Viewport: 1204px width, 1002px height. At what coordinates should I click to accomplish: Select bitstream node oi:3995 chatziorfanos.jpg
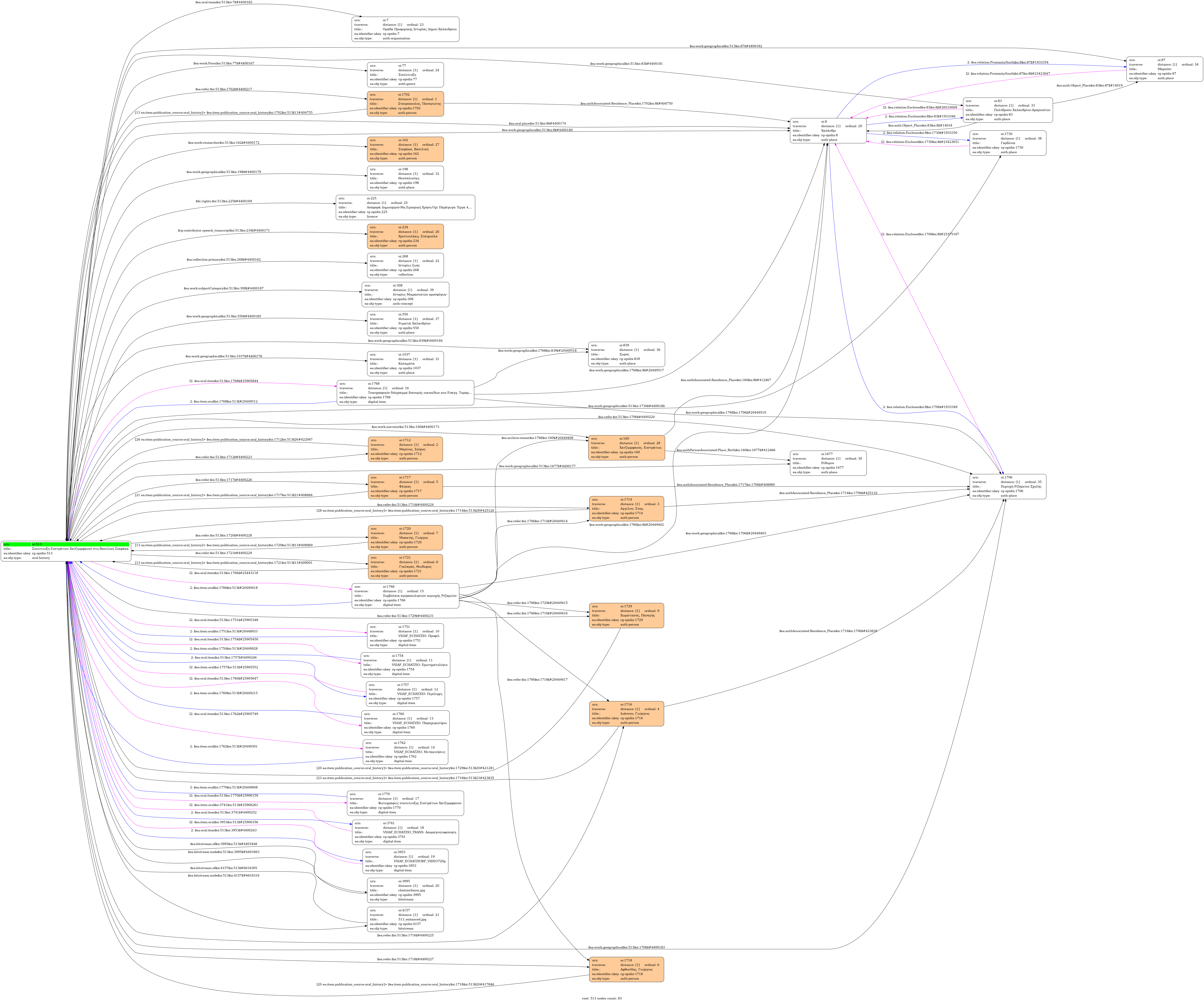tap(405, 890)
